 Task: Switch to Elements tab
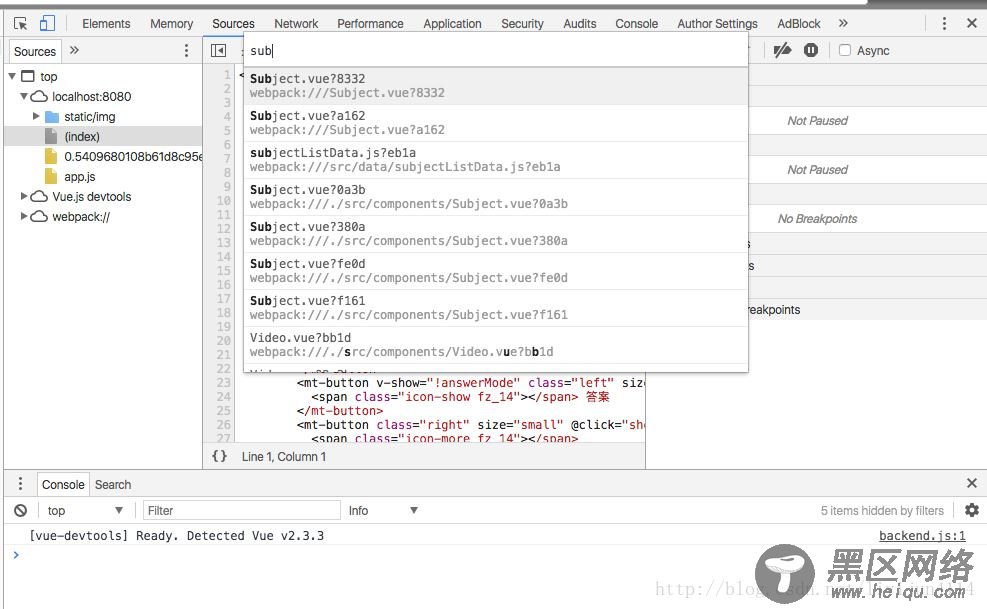106,24
